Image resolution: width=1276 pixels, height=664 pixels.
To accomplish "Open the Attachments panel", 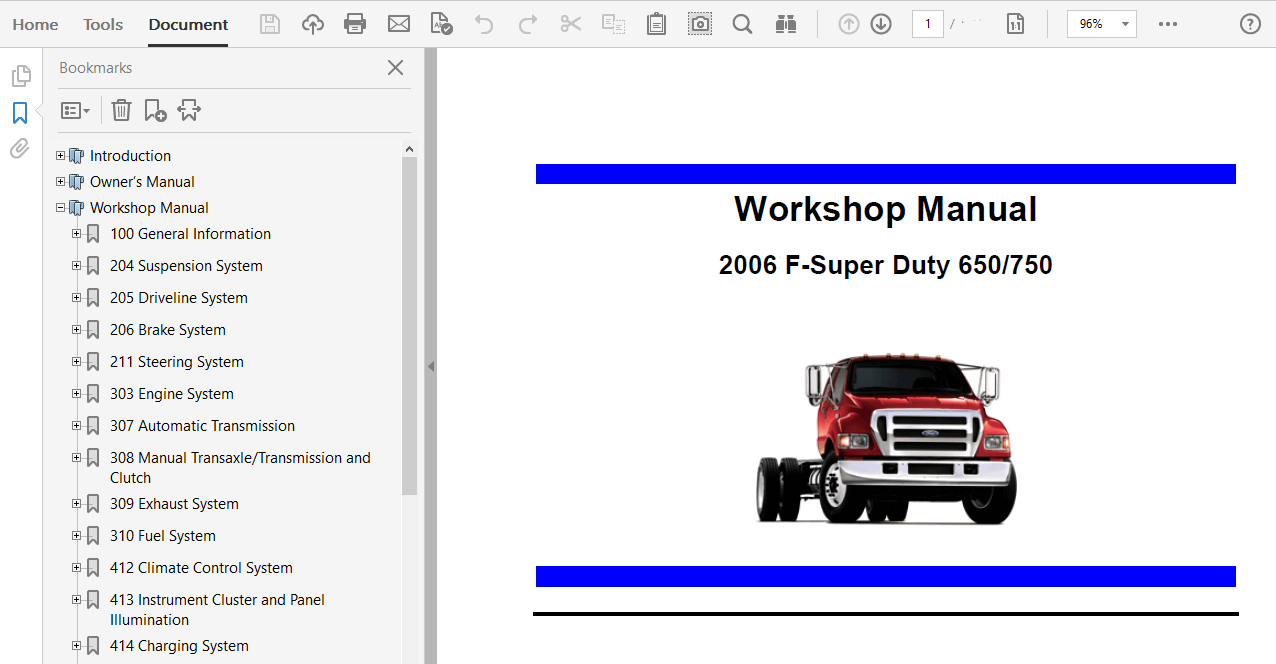I will 19,148.
